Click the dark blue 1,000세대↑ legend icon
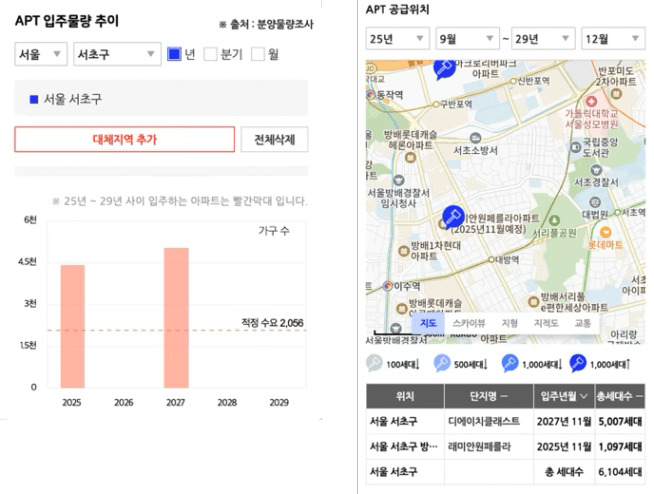 tap(578, 363)
